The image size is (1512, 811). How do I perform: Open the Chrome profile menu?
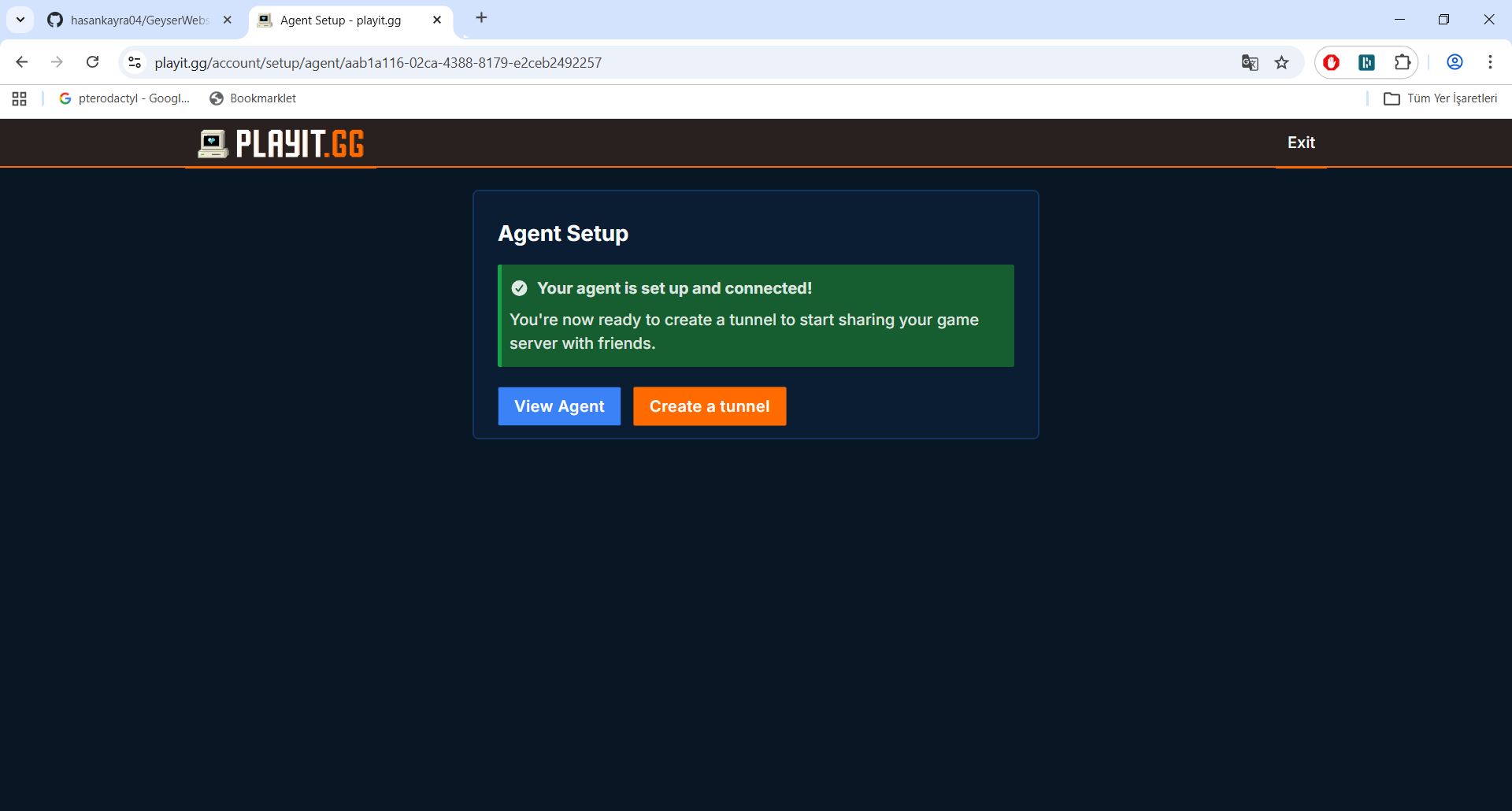[x=1455, y=62]
